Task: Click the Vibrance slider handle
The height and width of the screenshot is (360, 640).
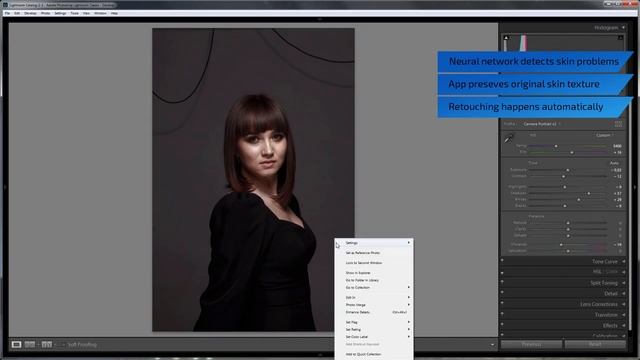Action: [561, 244]
